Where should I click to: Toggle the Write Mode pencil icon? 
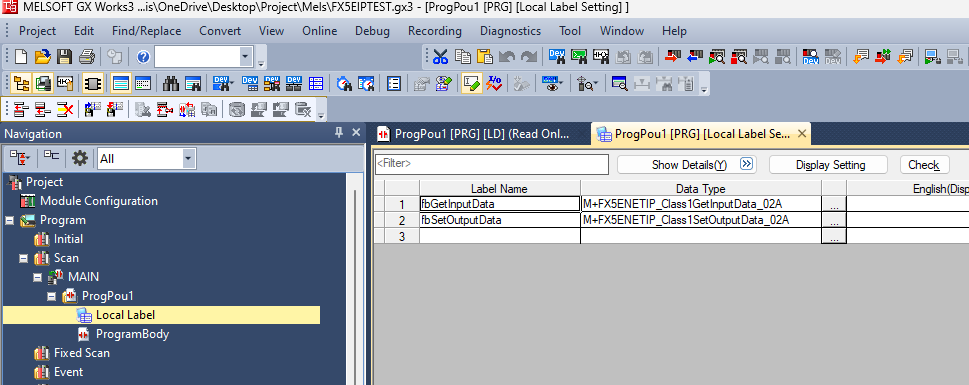(x=472, y=83)
